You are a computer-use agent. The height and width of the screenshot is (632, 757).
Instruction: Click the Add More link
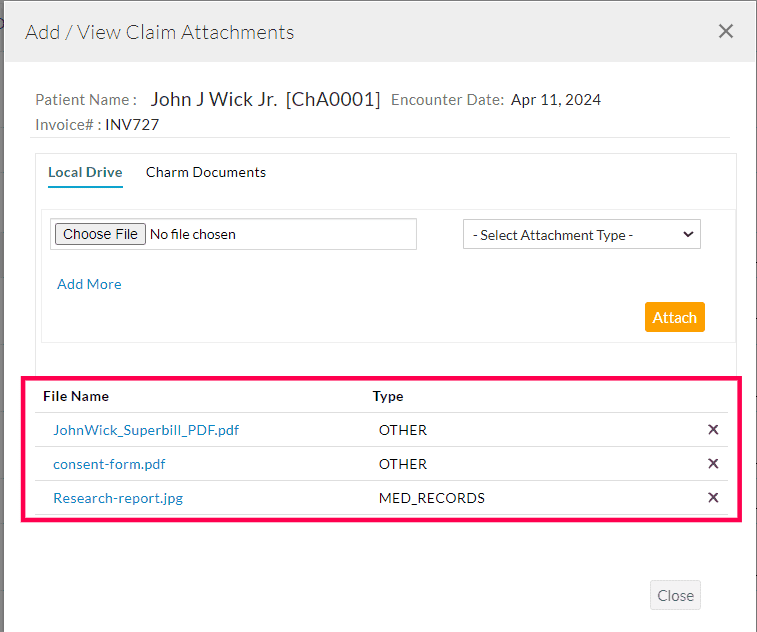click(x=89, y=284)
